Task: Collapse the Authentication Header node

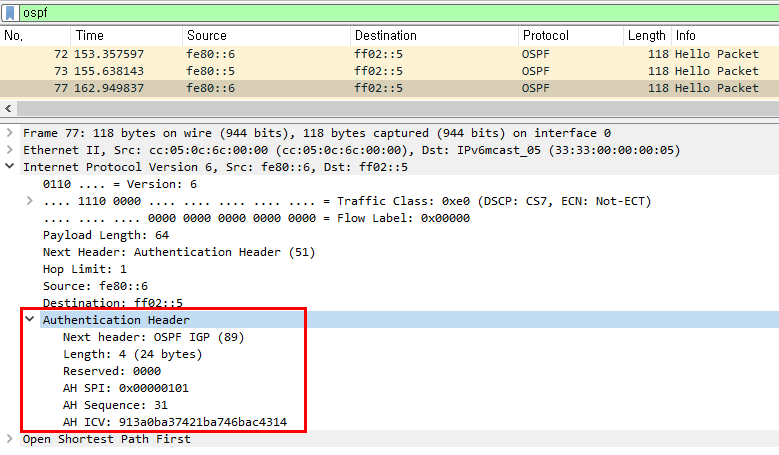Action: [30, 319]
